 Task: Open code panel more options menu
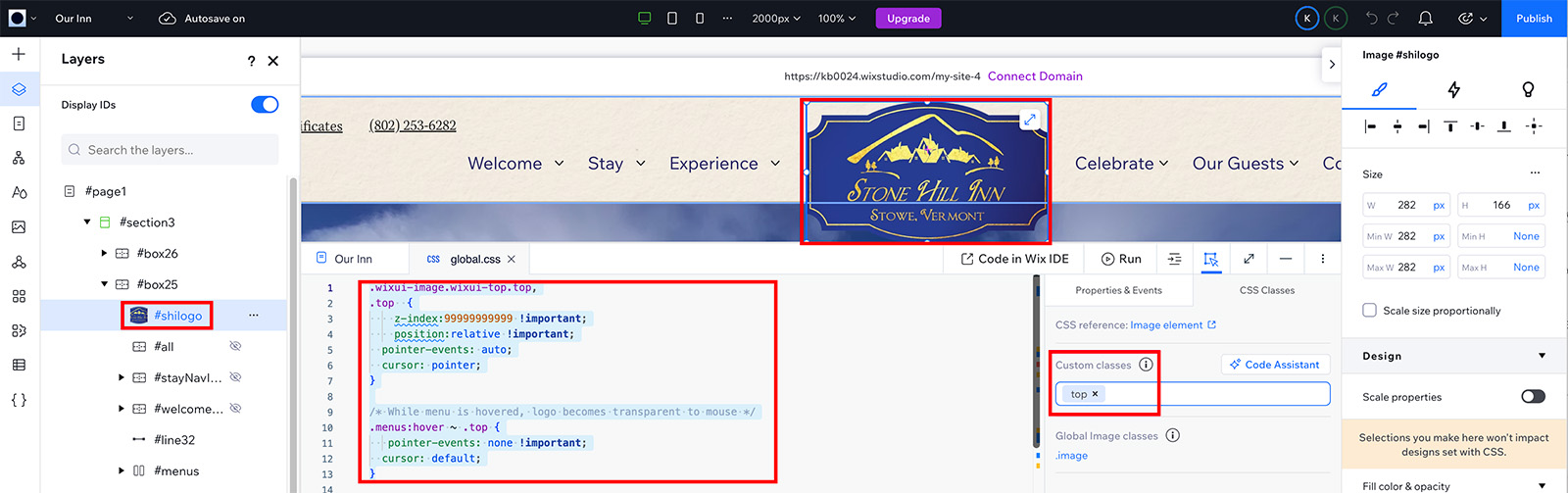1322,259
